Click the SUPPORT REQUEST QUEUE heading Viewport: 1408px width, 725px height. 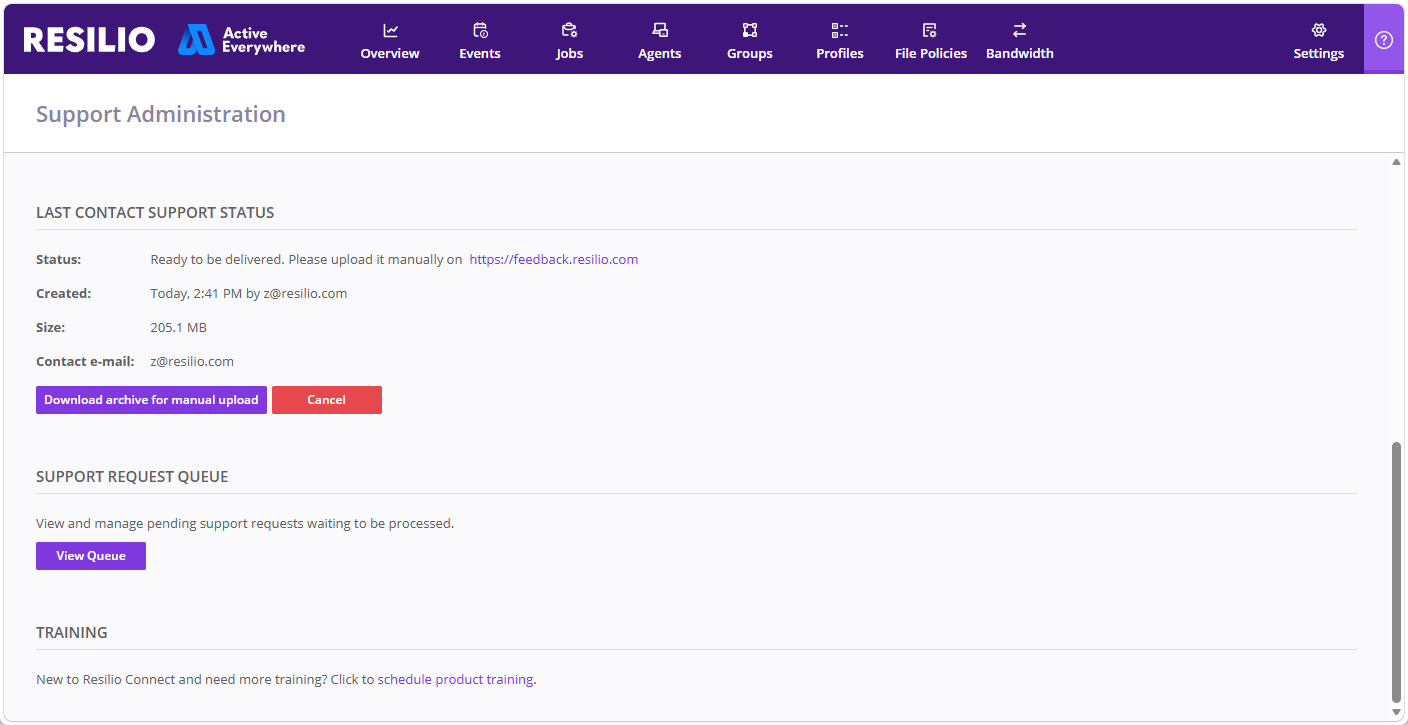click(132, 476)
